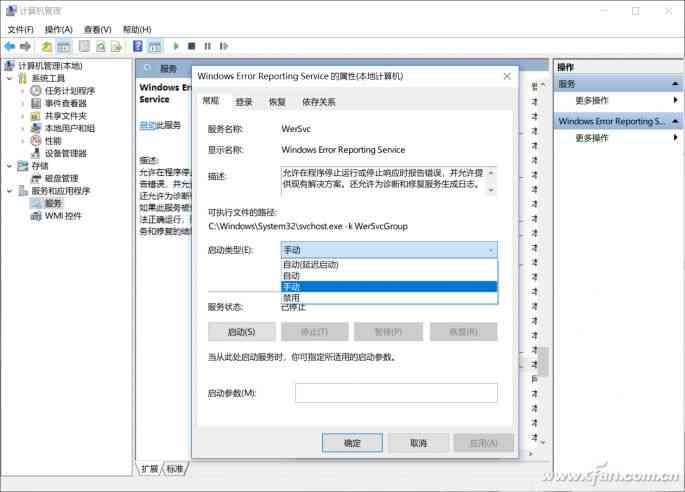Collapse the 系统工具 tree node

(x=10, y=78)
